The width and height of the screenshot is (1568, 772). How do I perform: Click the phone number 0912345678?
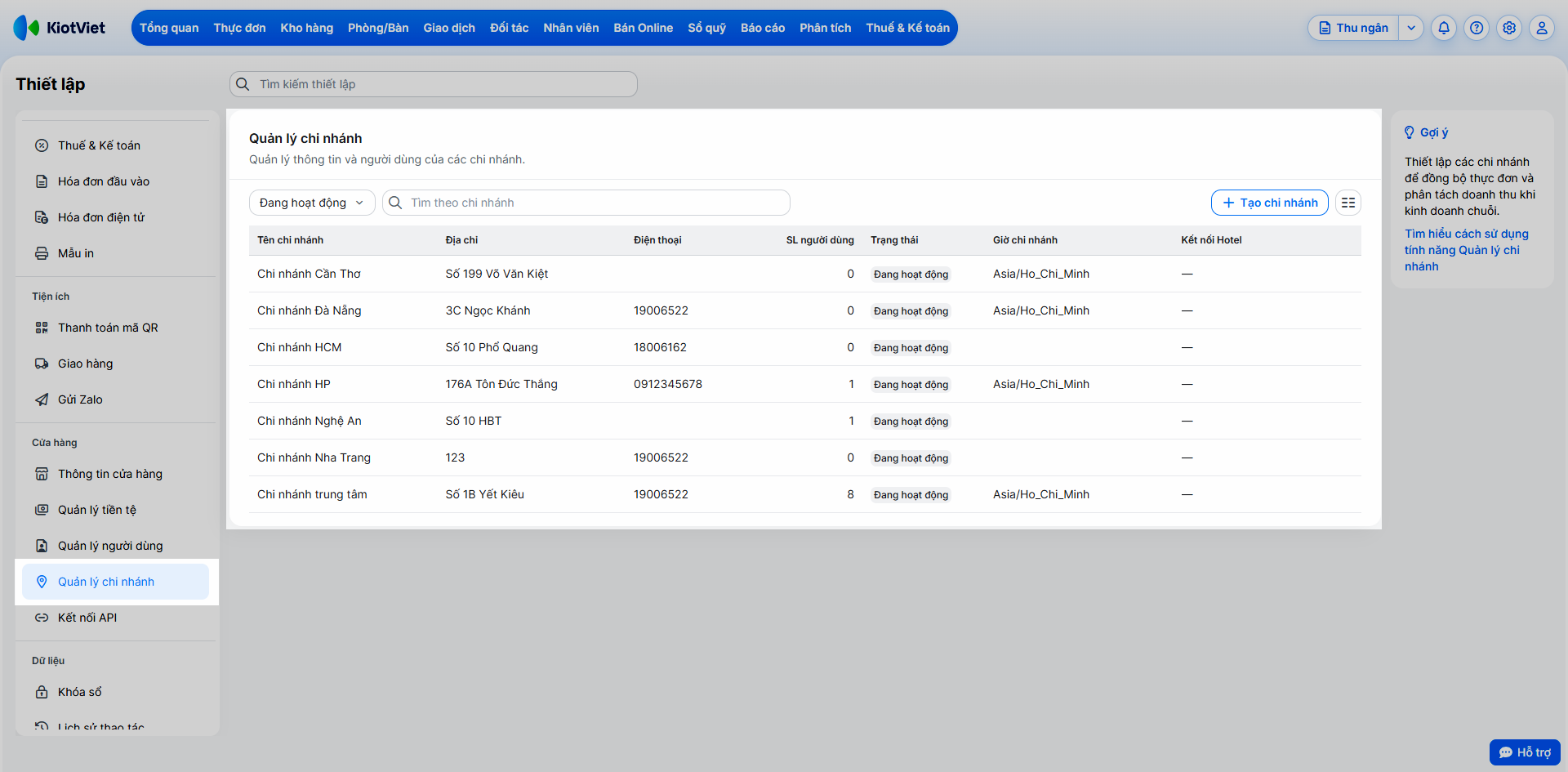point(668,384)
